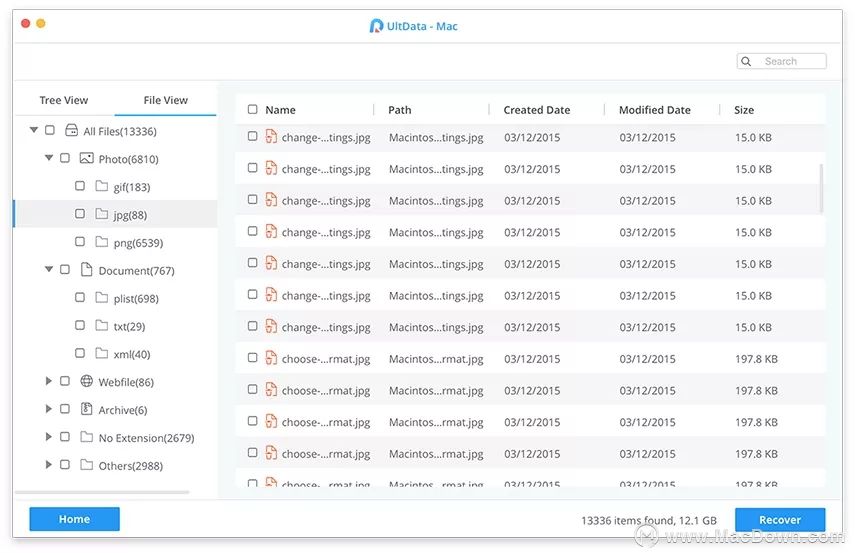Expand the Webfile(86) node
The image size is (855, 553).
coord(49,381)
